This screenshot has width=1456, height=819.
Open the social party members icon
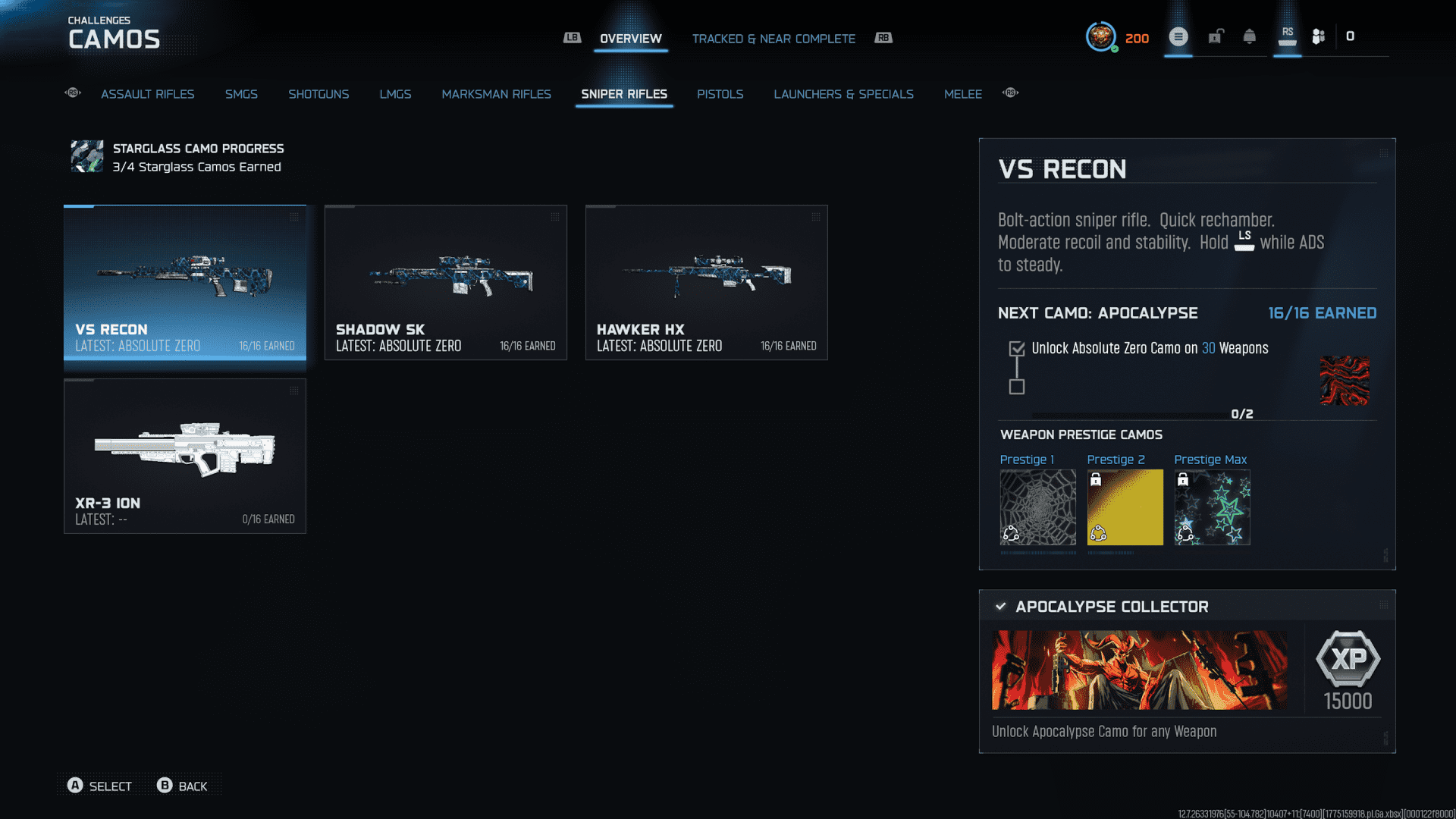tap(1319, 36)
